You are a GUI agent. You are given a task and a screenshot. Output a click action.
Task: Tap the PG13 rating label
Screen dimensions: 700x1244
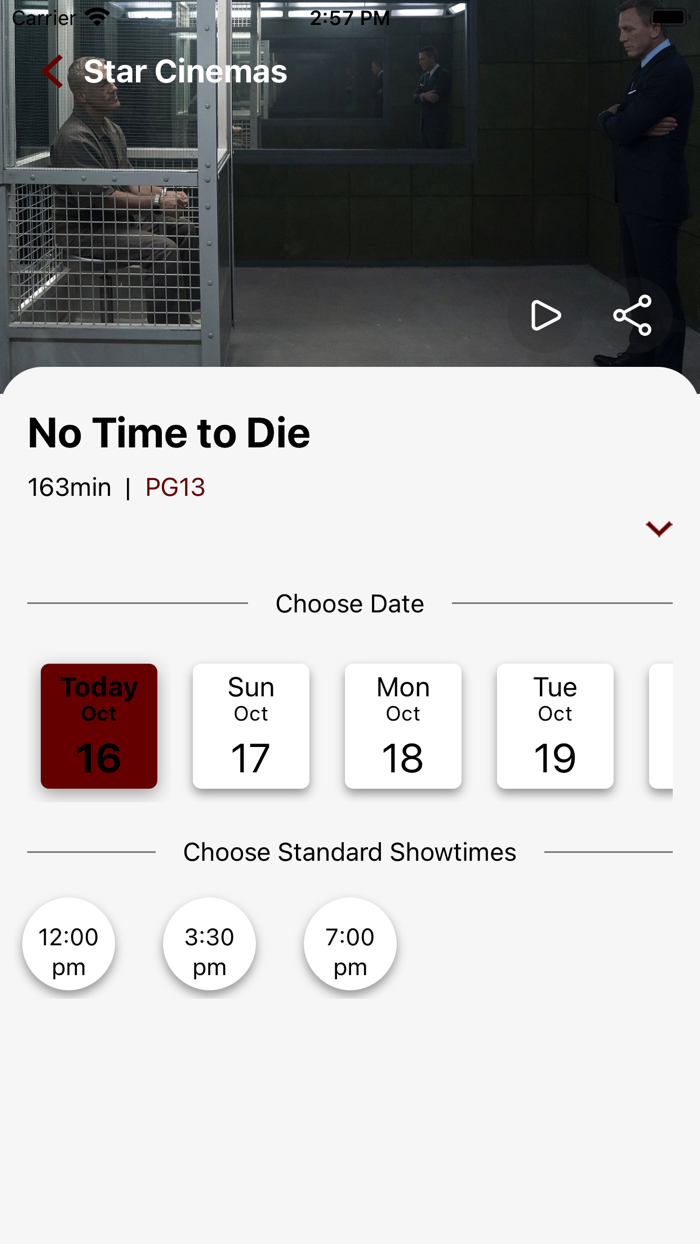point(175,487)
